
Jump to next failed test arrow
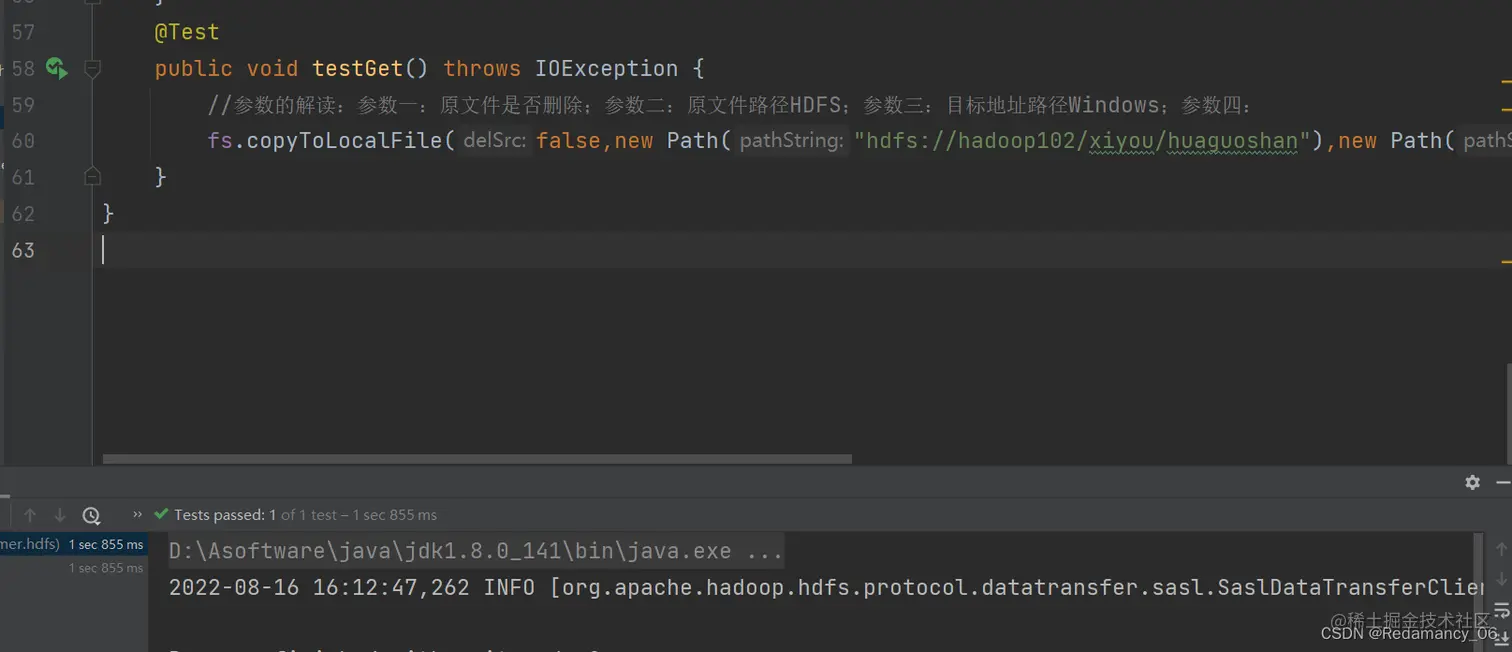click(x=60, y=515)
